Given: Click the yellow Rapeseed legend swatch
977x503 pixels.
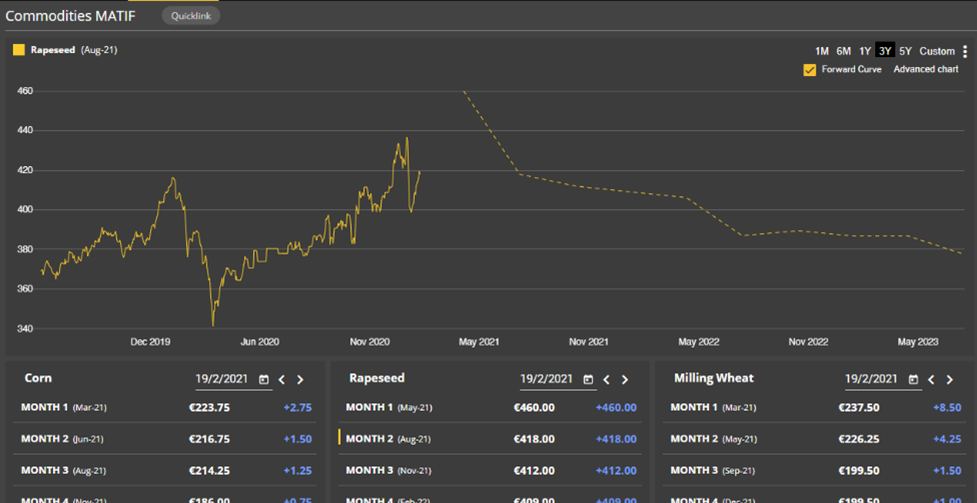Looking at the screenshot, I should point(19,50).
